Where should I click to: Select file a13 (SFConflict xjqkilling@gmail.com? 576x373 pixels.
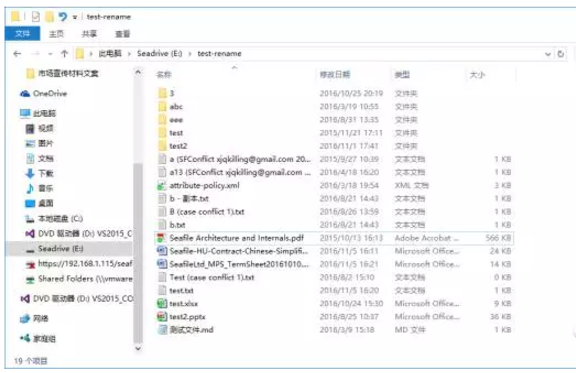tap(240, 172)
